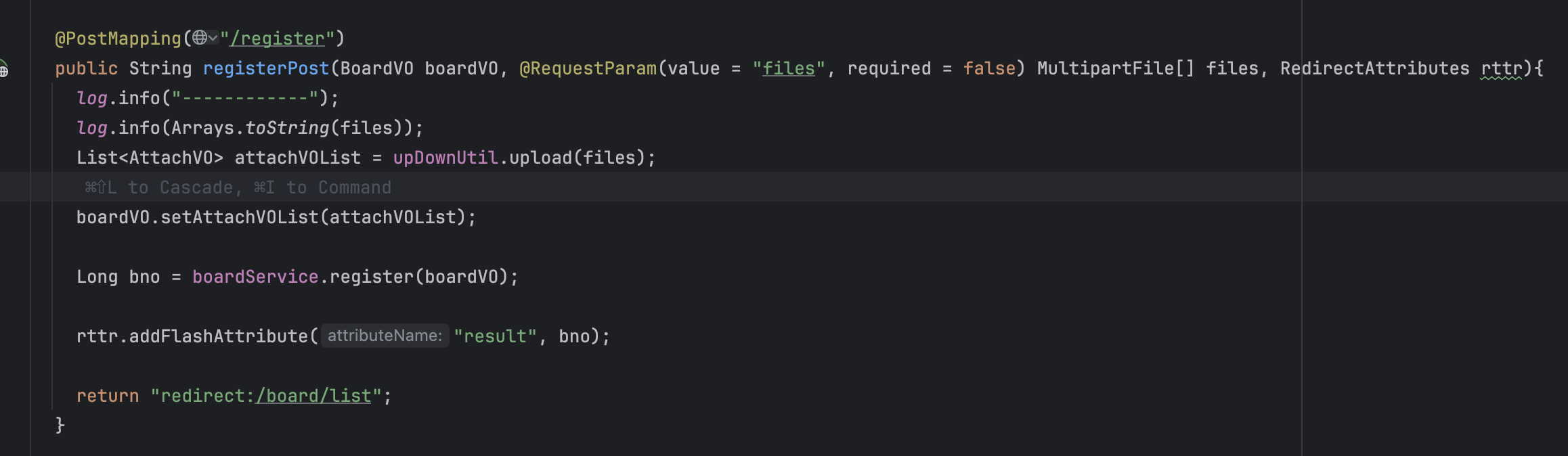Click the boardService field reference
This screenshot has height=456, width=1568.
point(255,277)
